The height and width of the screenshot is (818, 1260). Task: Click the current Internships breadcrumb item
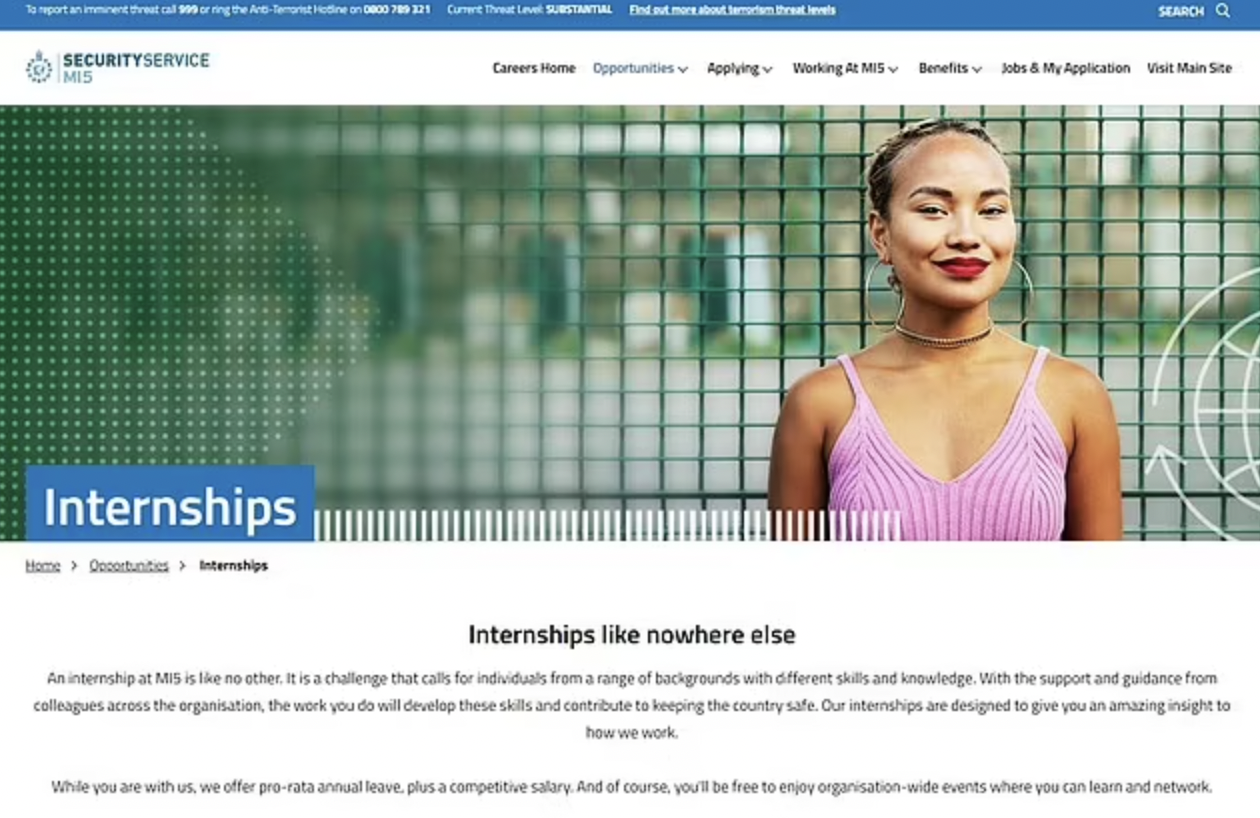click(233, 566)
